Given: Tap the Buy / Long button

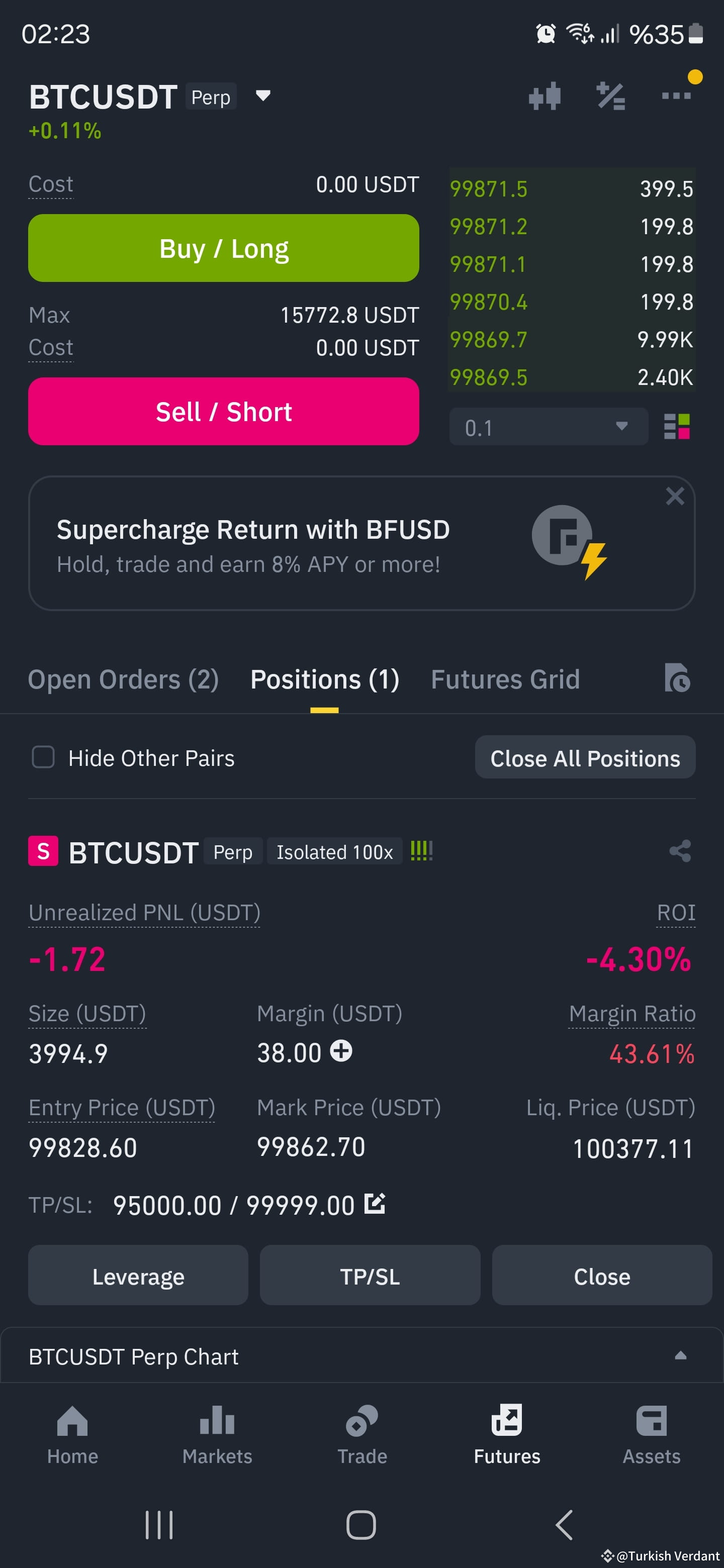Looking at the screenshot, I should tap(223, 248).
